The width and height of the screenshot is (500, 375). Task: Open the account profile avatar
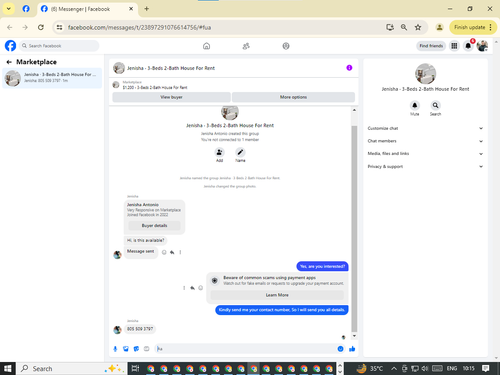point(482,46)
